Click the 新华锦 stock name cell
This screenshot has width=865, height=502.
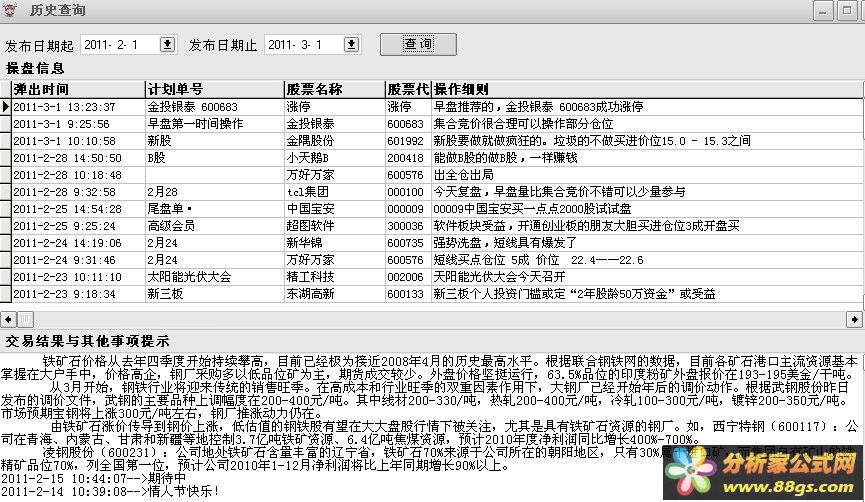(x=335, y=243)
